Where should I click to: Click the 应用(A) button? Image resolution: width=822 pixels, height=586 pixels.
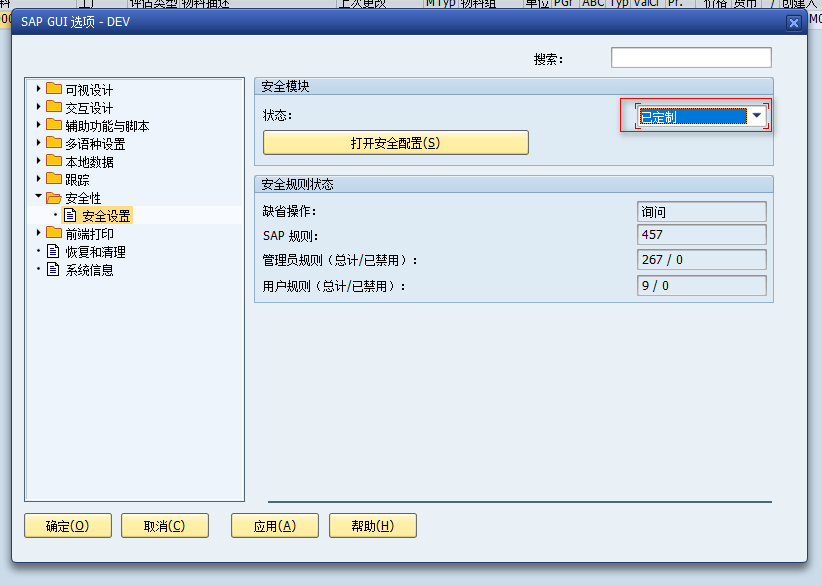(x=275, y=525)
